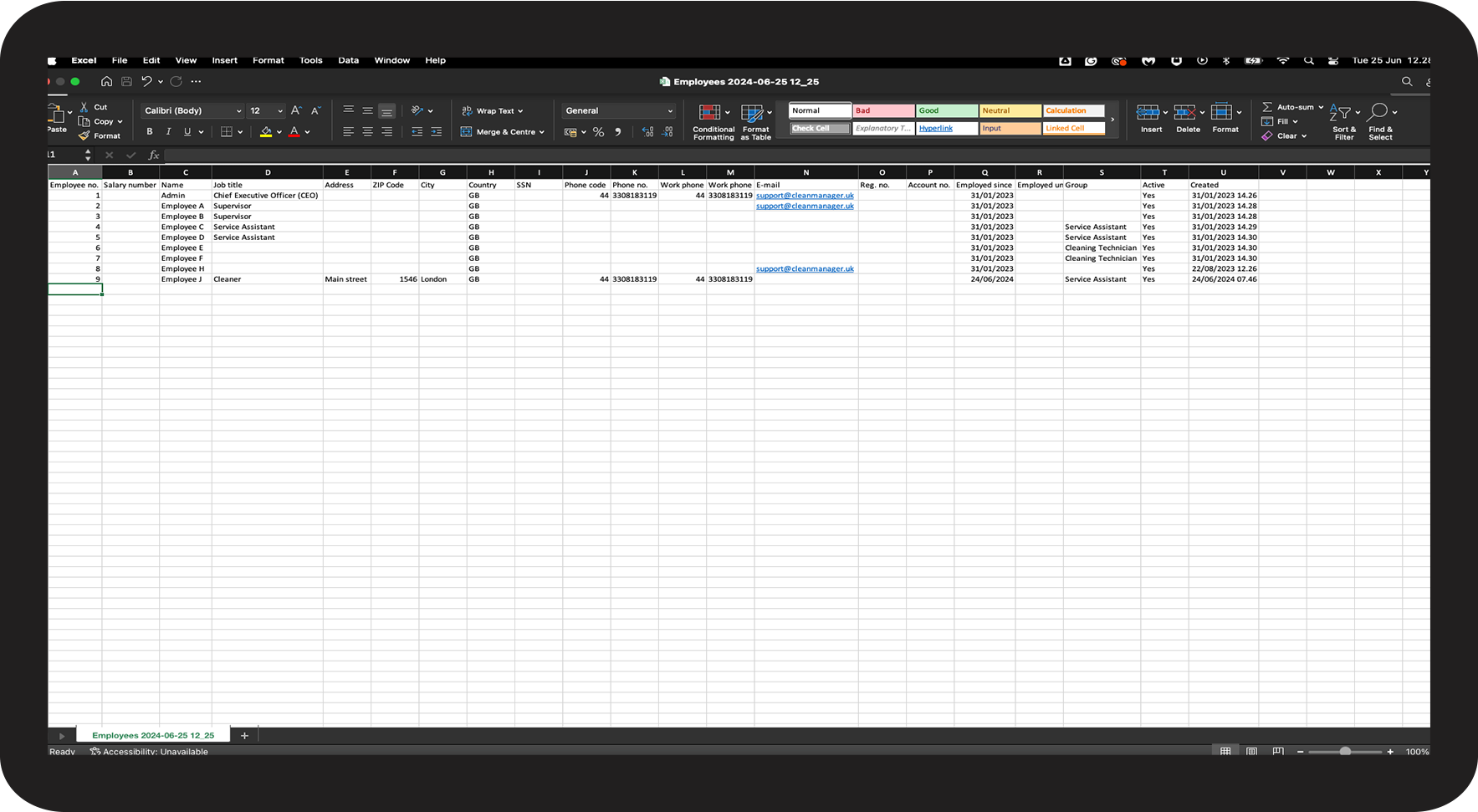Image resolution: width=1478 pixels, height=812 pixels.
Task: Click the Insert Function fx icon
Action: (154, 156)
